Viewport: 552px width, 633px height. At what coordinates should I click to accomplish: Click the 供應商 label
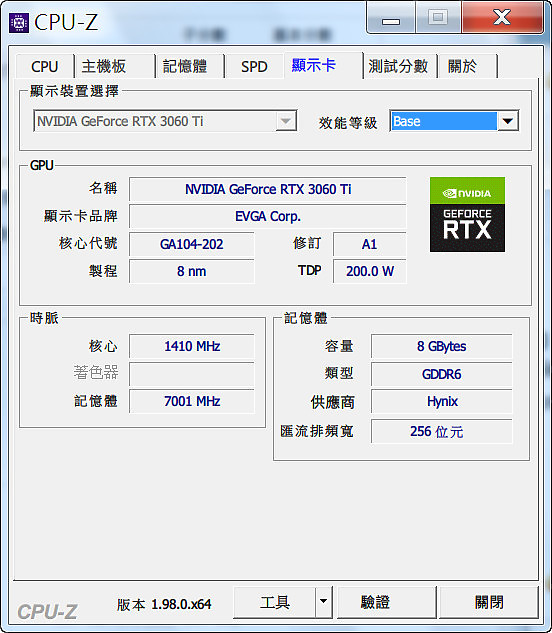pyautogui.click(x=332, y=402)
